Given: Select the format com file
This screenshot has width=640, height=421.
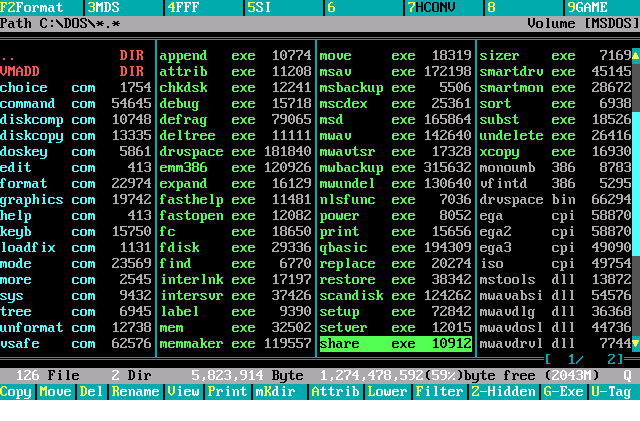Looking at the screenshot, I should click(x=76, y=183).
